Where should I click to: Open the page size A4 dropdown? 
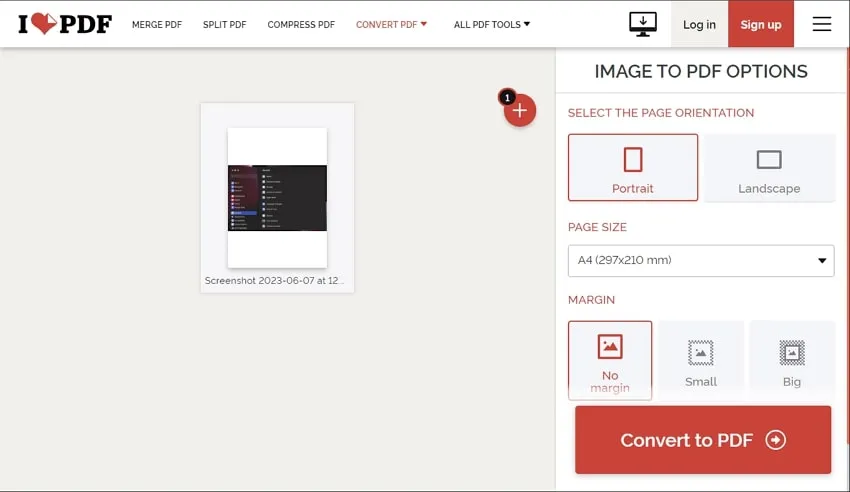click(701, 261)
